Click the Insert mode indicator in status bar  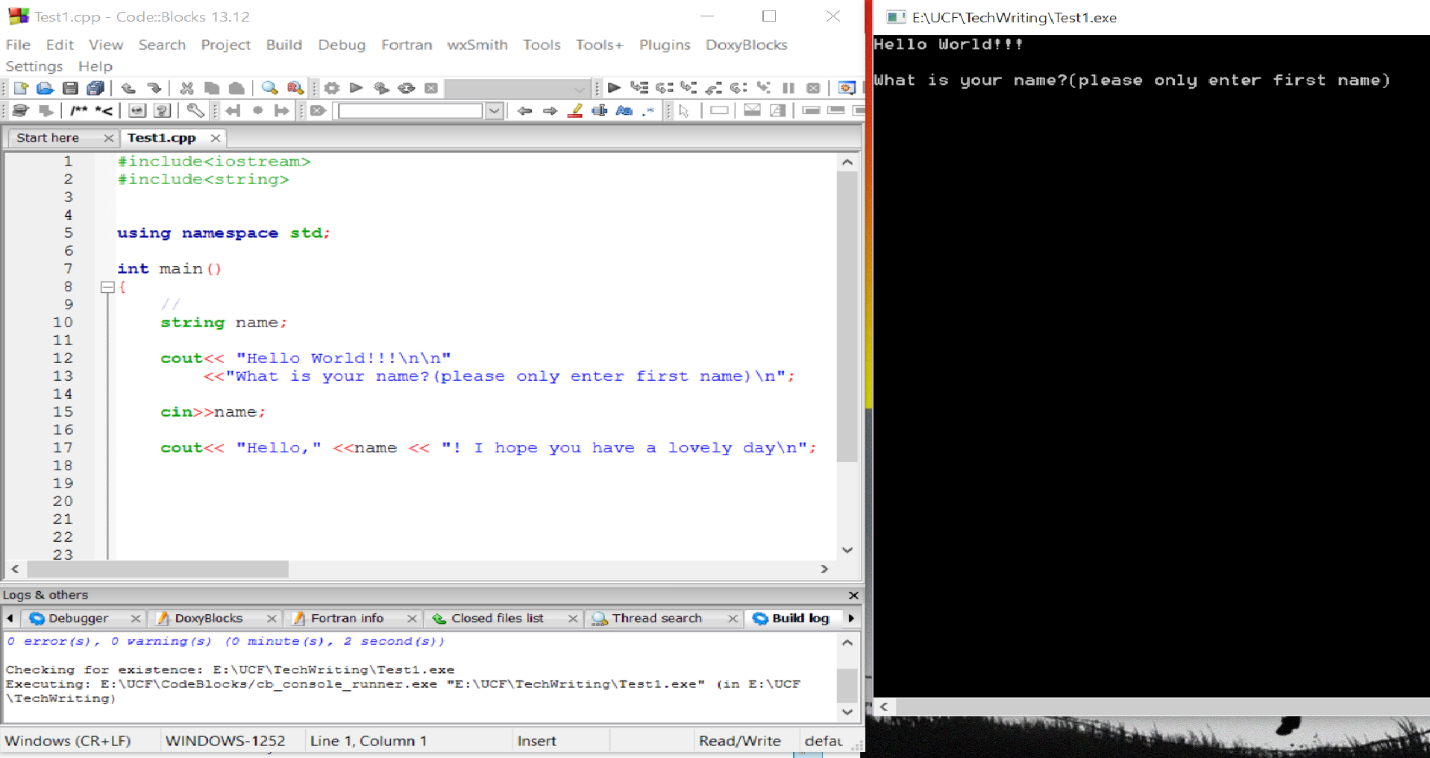[x=536, y=740]
